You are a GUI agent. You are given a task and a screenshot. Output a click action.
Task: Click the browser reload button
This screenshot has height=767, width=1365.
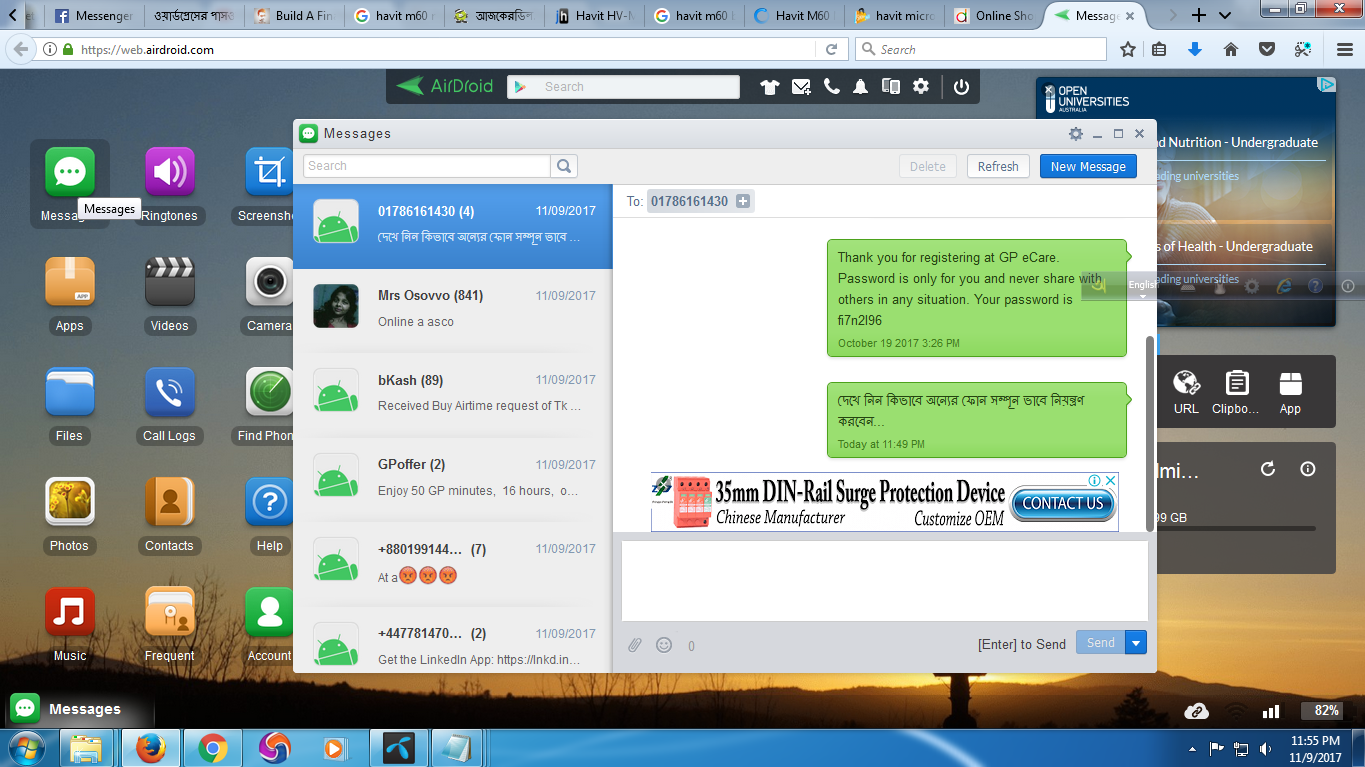coord(831,49)
